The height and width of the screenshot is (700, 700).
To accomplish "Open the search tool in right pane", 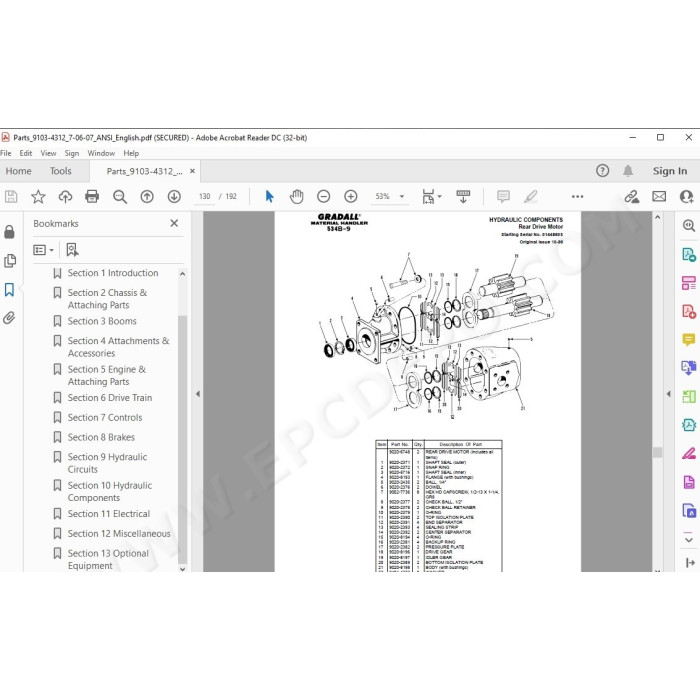I will tap(689, 225).
